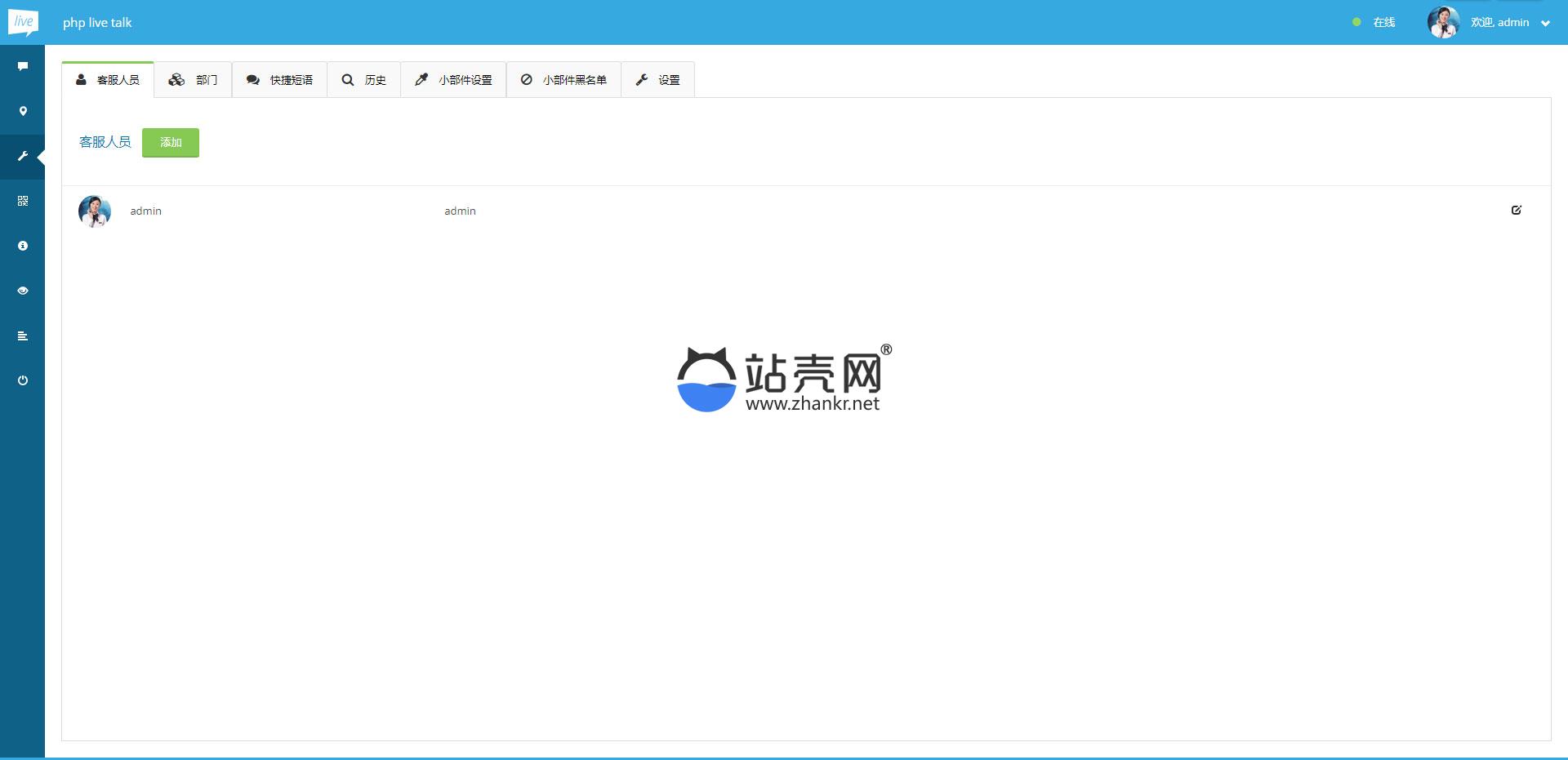Open the 历史 tab
Image resolution: width=1568 pixels, height=760 pixels.
[x=364, y=80]
